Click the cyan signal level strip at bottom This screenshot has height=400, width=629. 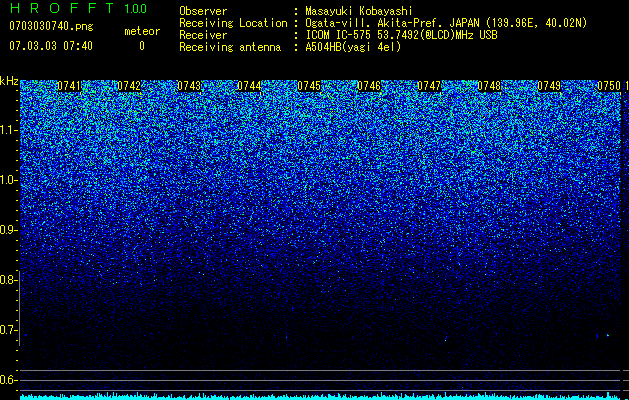coord(321,396)
